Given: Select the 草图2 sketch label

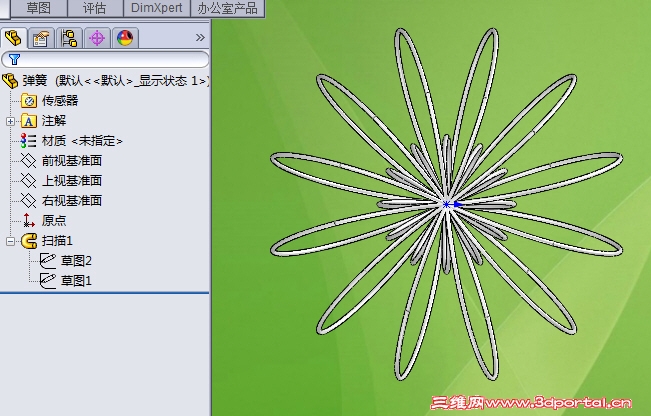Looking at the screenshot, I should [x=76, y=261].
